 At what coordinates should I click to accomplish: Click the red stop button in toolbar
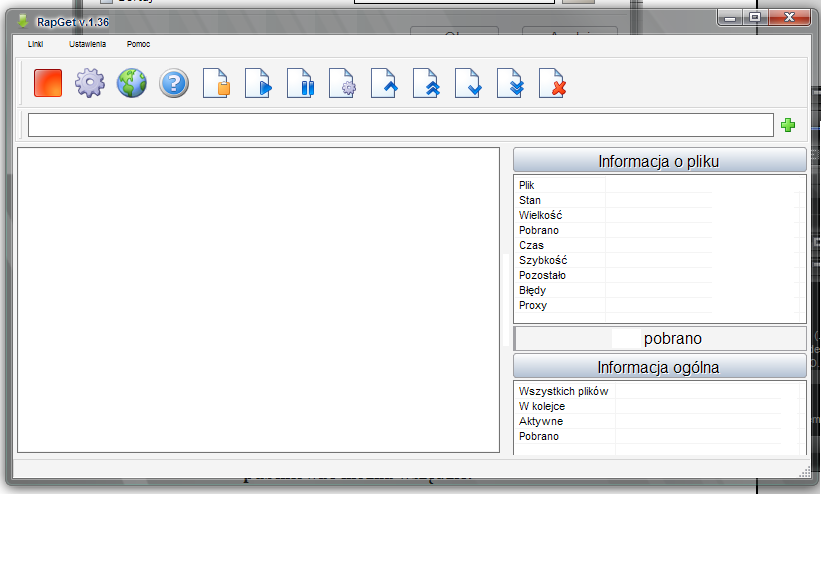(x=48, y=83)
